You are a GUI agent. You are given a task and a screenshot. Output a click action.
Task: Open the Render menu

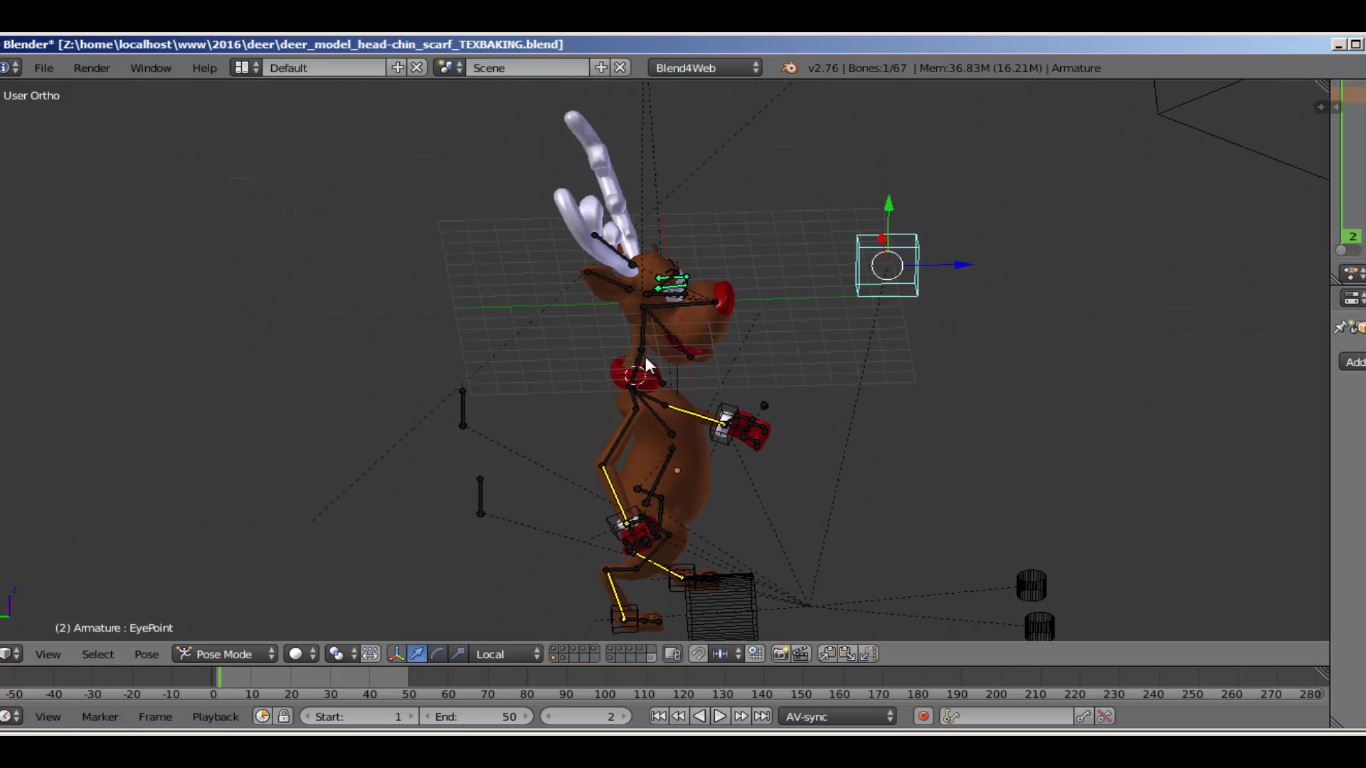(91, 68)
